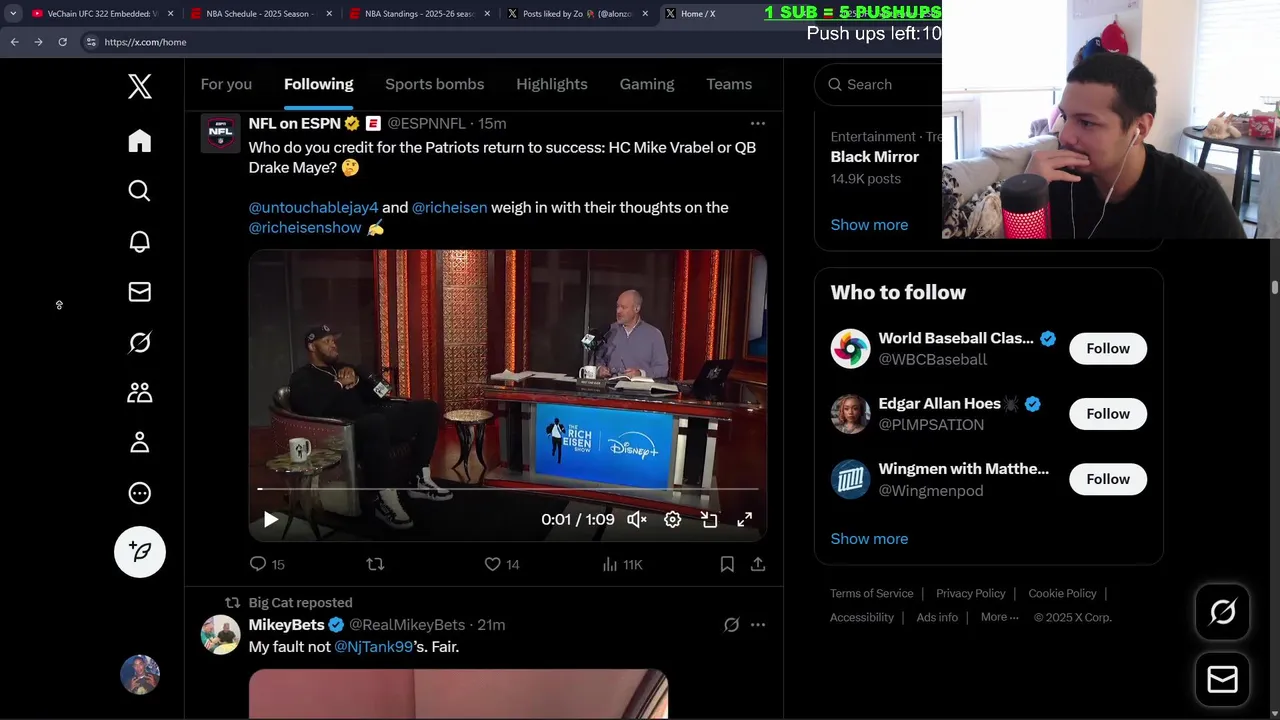Screen dimensions: 1280x720
Task: Go back in browser
Action: point(14,42)
